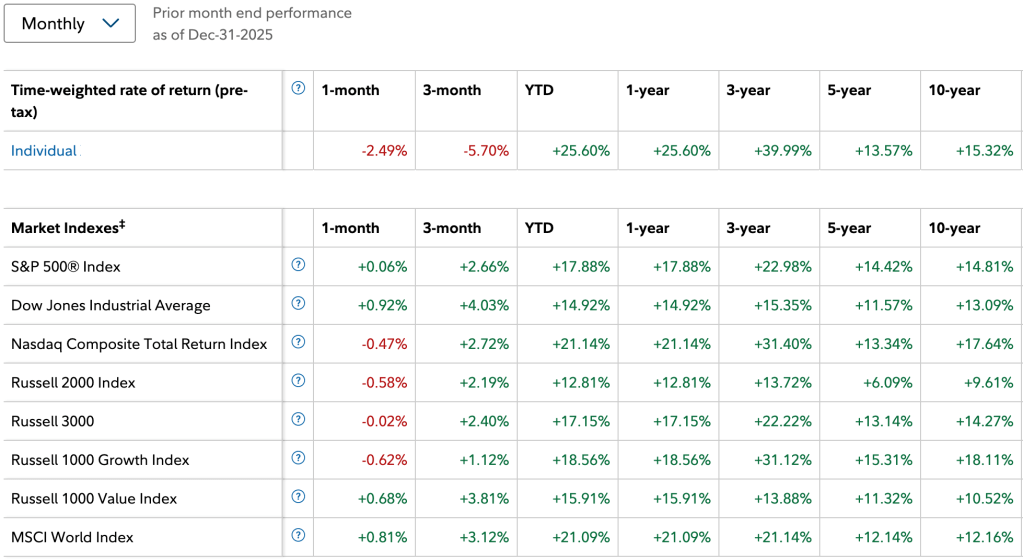Click help icon beside MSCI World Index
The width and height of the screenshot is (1023, 560).
click(298, 535)
